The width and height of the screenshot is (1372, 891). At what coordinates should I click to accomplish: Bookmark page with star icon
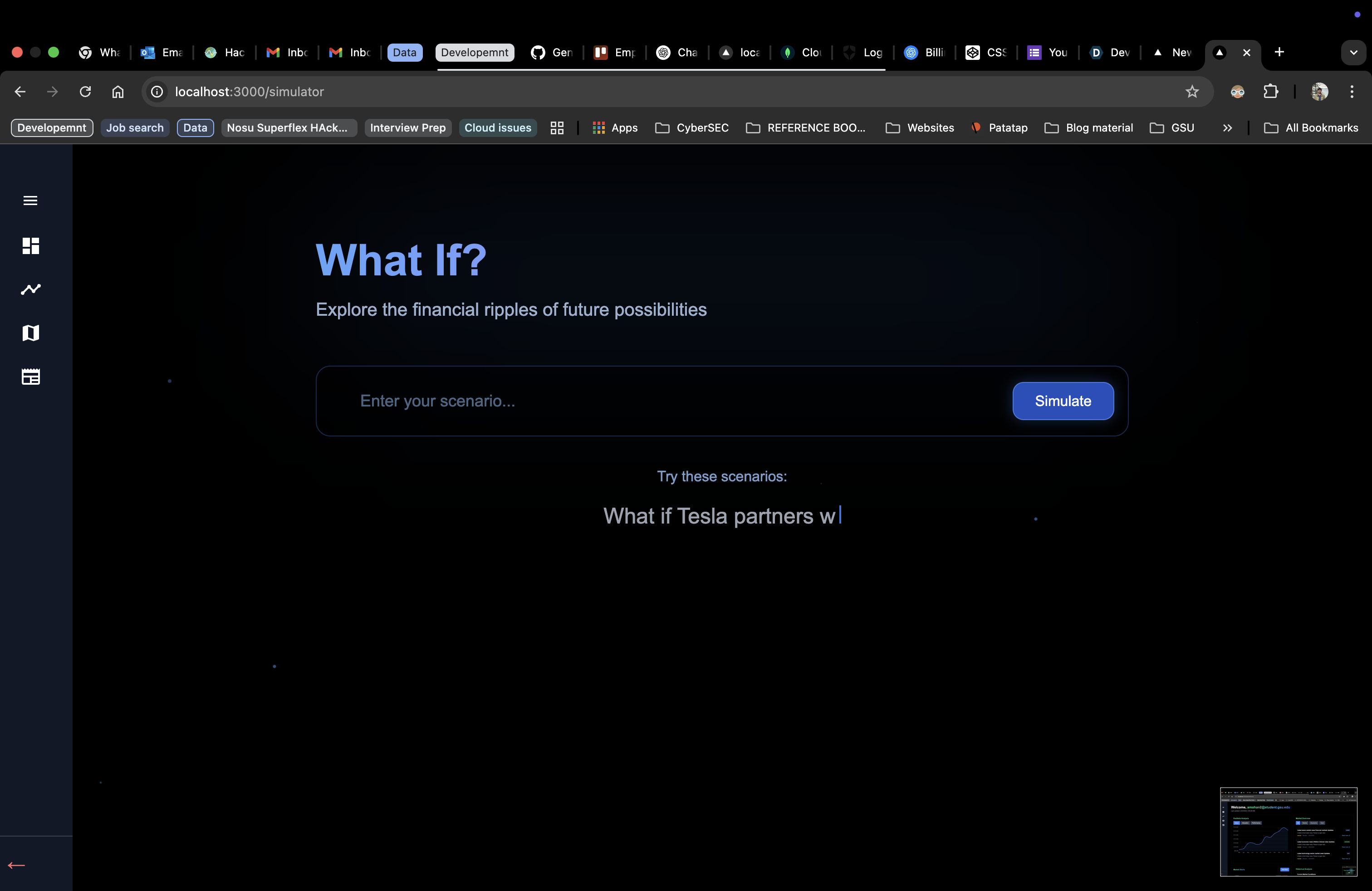pos(1191,92)
